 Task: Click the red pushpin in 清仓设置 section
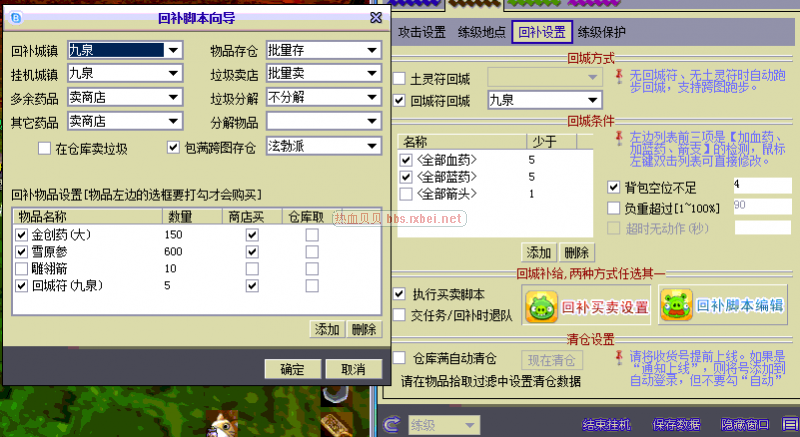[621, 355]
